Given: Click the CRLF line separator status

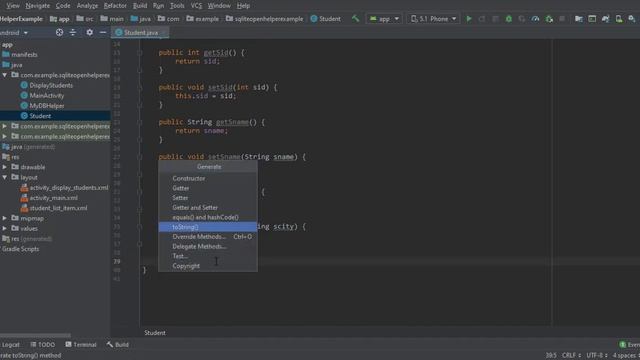Looking at the screenshot, I should (571, 356).
